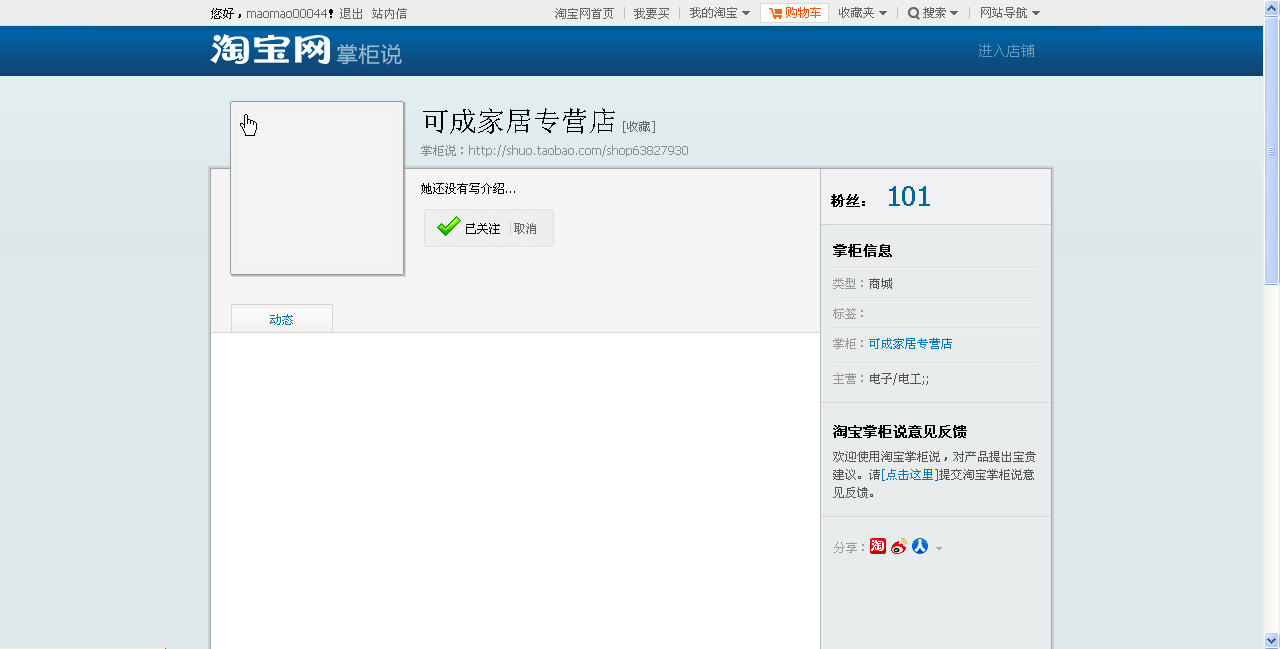This screenshot has width=1280, height=649.
Task: Click 退出 to log out
Action: tap(351, 13)
